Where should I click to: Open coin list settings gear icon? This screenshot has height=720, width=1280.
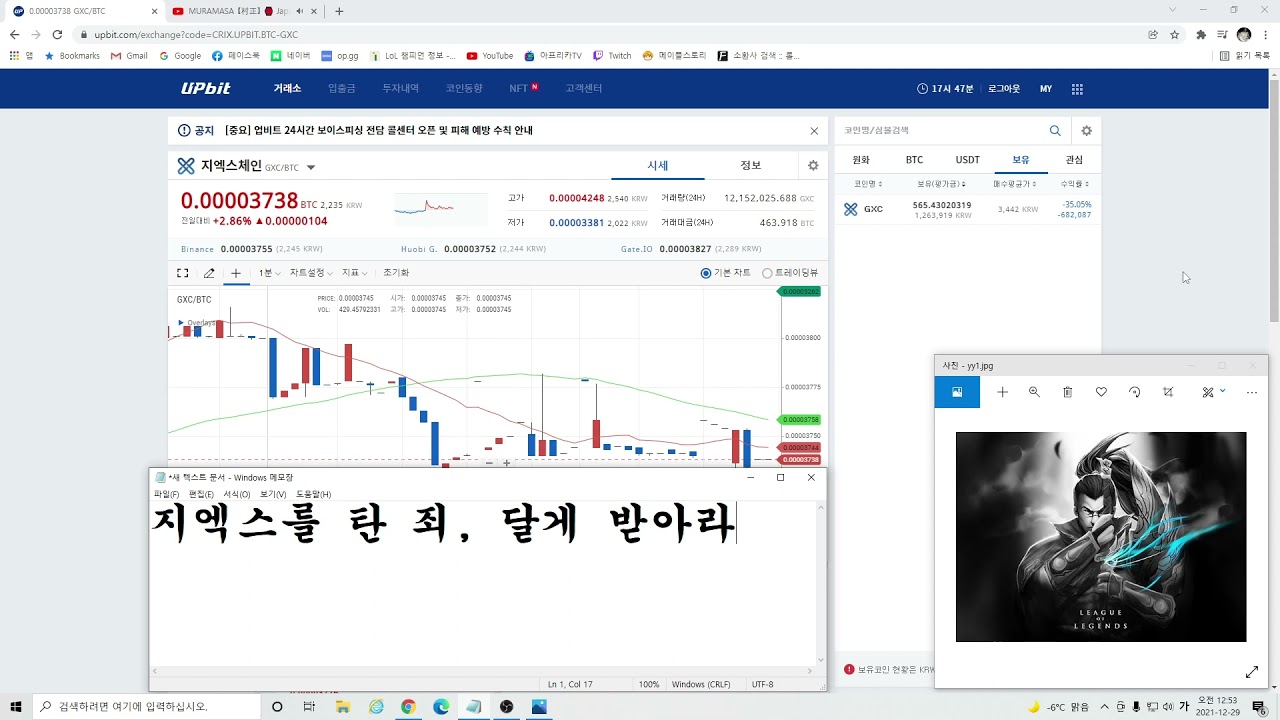pos(1086,131)
